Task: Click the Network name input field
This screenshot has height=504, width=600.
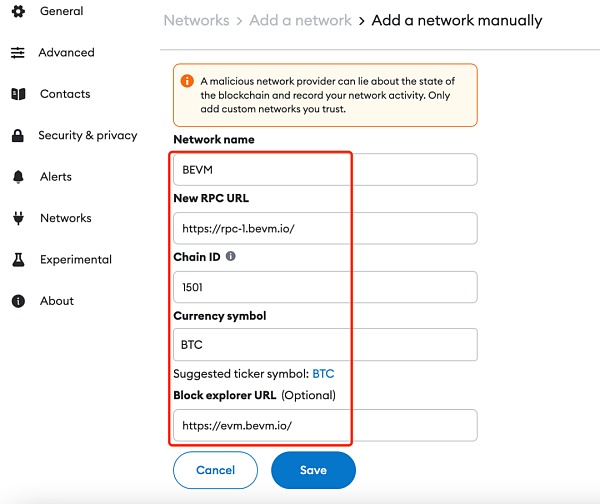Action: tap(324, 170)
